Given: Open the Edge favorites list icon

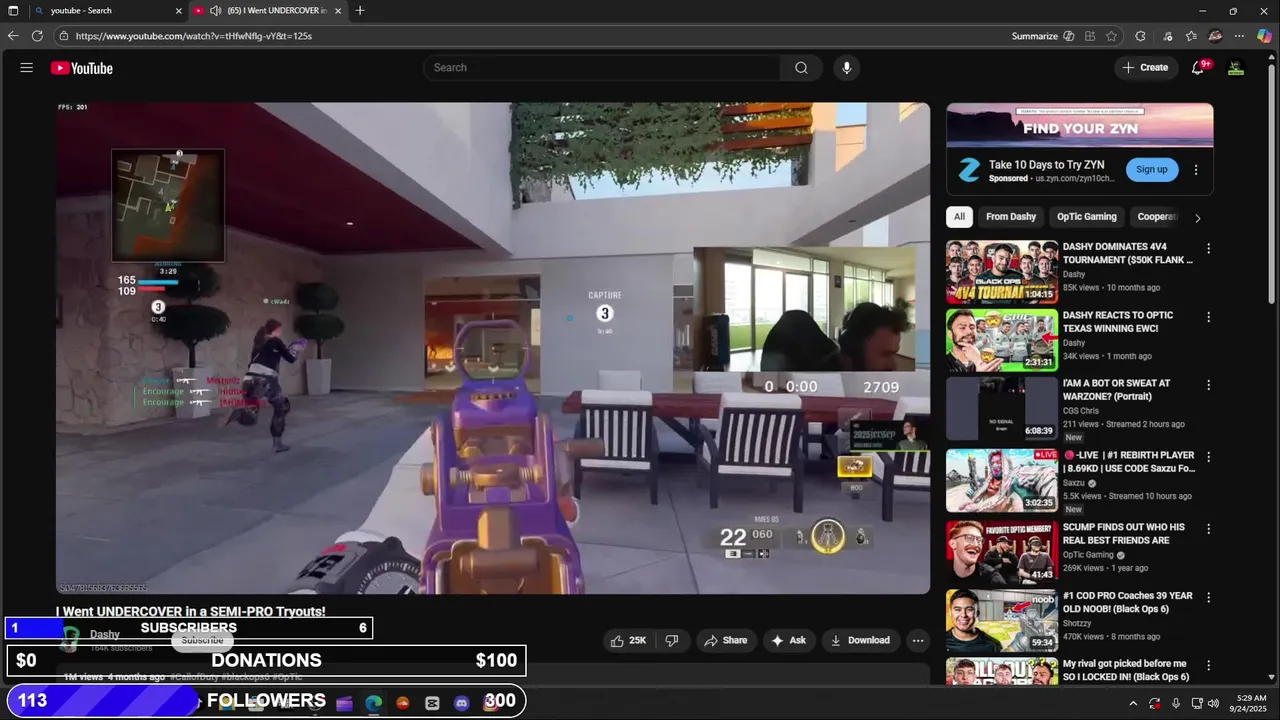Looking at the screenshot, I should [1191, 36].
